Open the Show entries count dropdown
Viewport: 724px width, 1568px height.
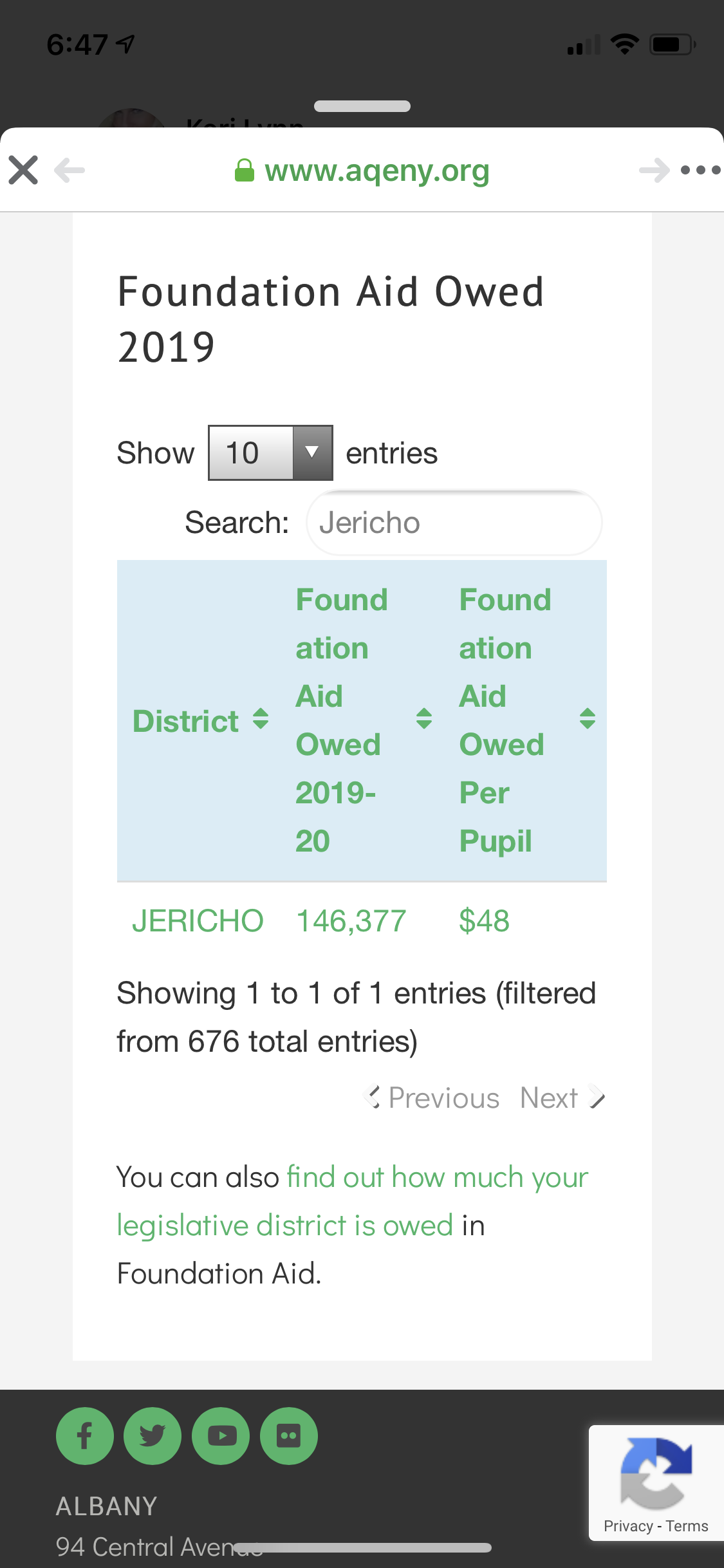coord(270,453)
